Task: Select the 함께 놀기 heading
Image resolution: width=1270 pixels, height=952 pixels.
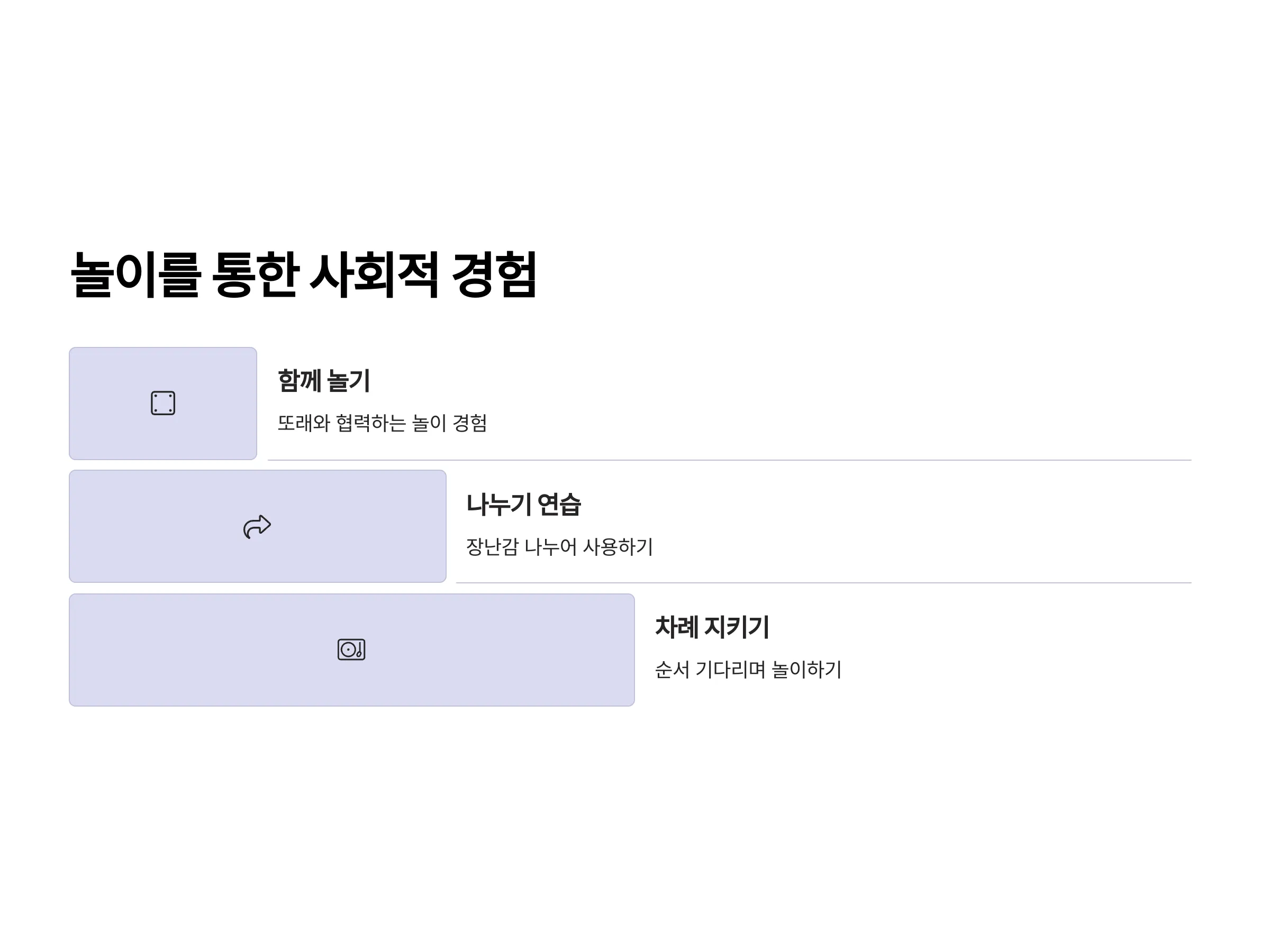Action: pos(324,380)
